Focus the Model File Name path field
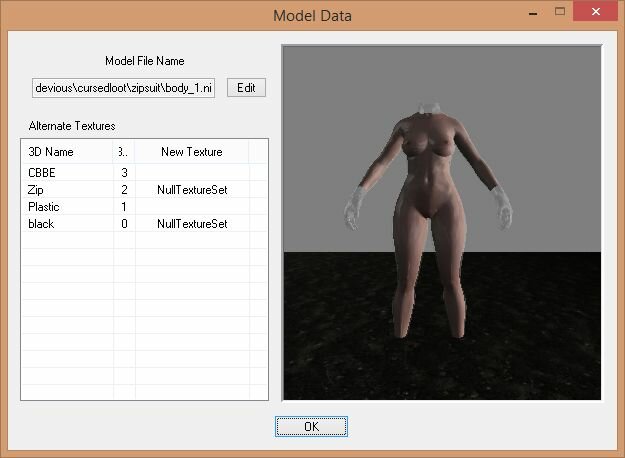625x458 pixels. (x=124, y=88)
